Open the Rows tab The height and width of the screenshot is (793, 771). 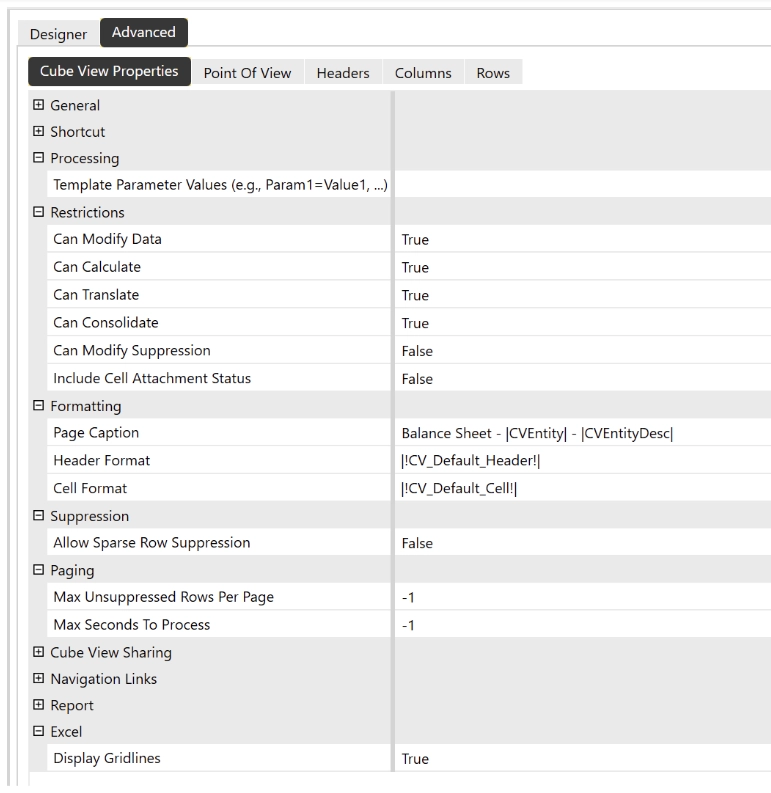pos(493,73)
